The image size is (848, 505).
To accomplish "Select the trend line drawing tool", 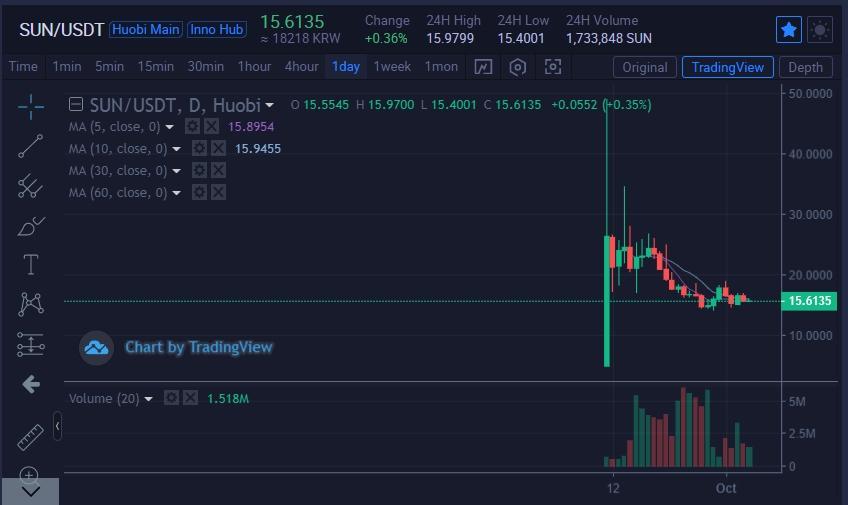I will tap(31, 147).
